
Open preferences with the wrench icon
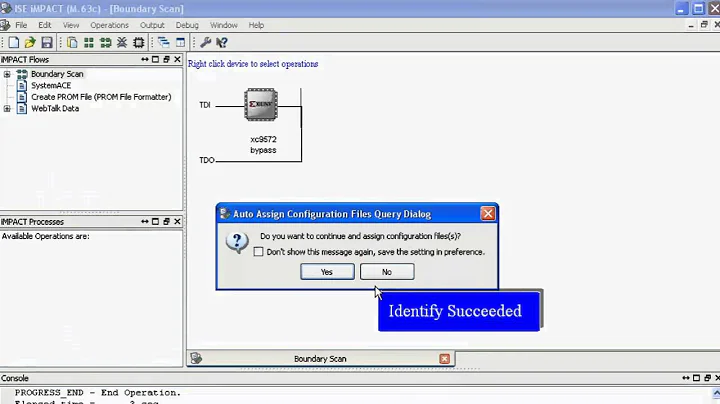coord(205,43)
